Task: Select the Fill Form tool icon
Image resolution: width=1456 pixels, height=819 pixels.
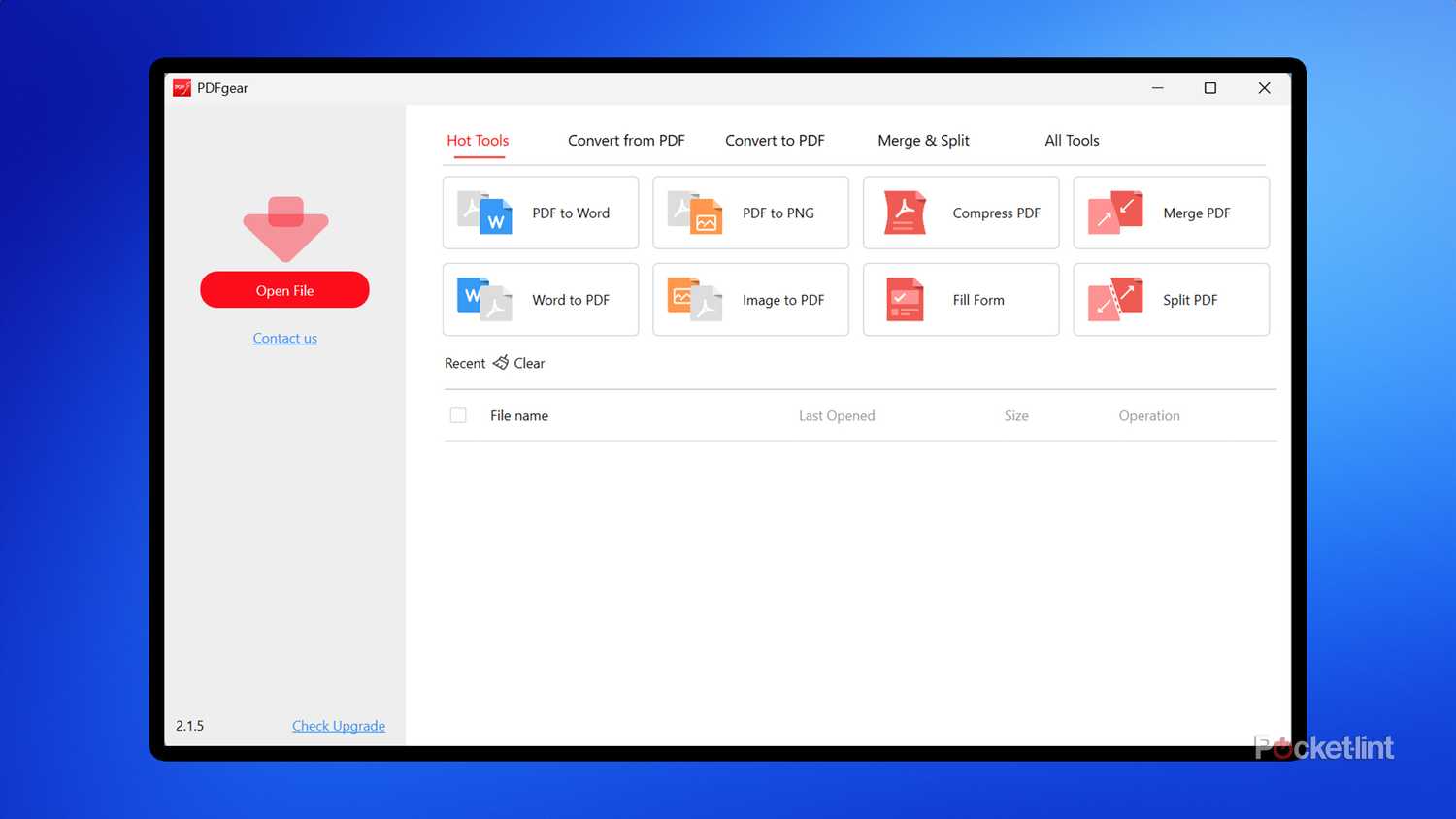Action: click(x=905, y=300)
